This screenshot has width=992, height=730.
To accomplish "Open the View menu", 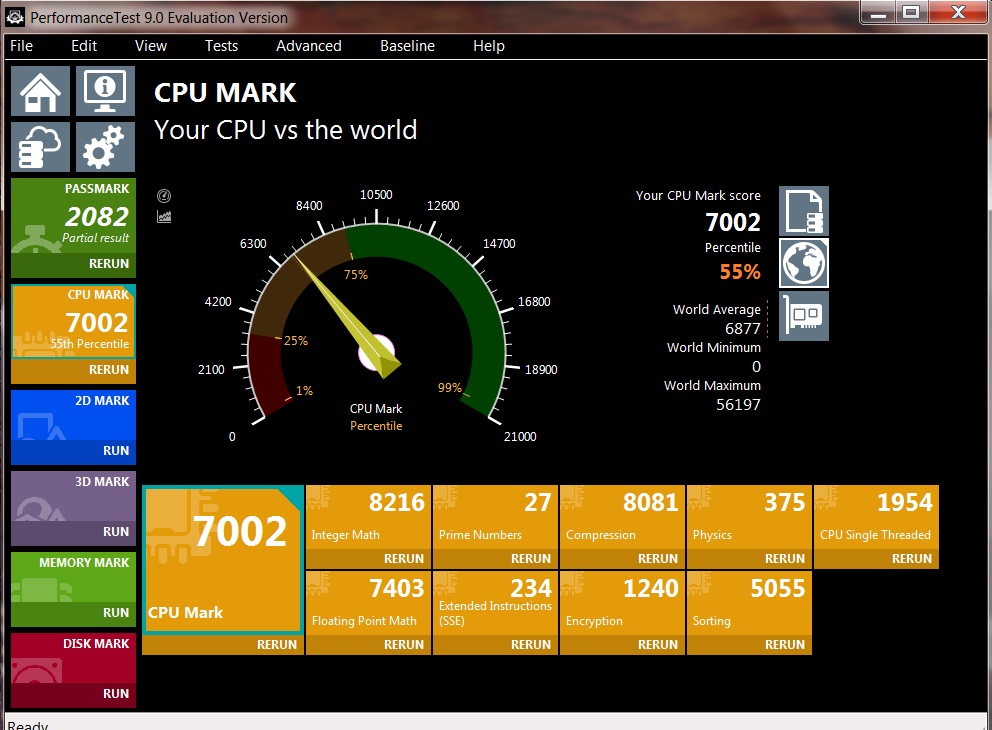I will [151, 46].
